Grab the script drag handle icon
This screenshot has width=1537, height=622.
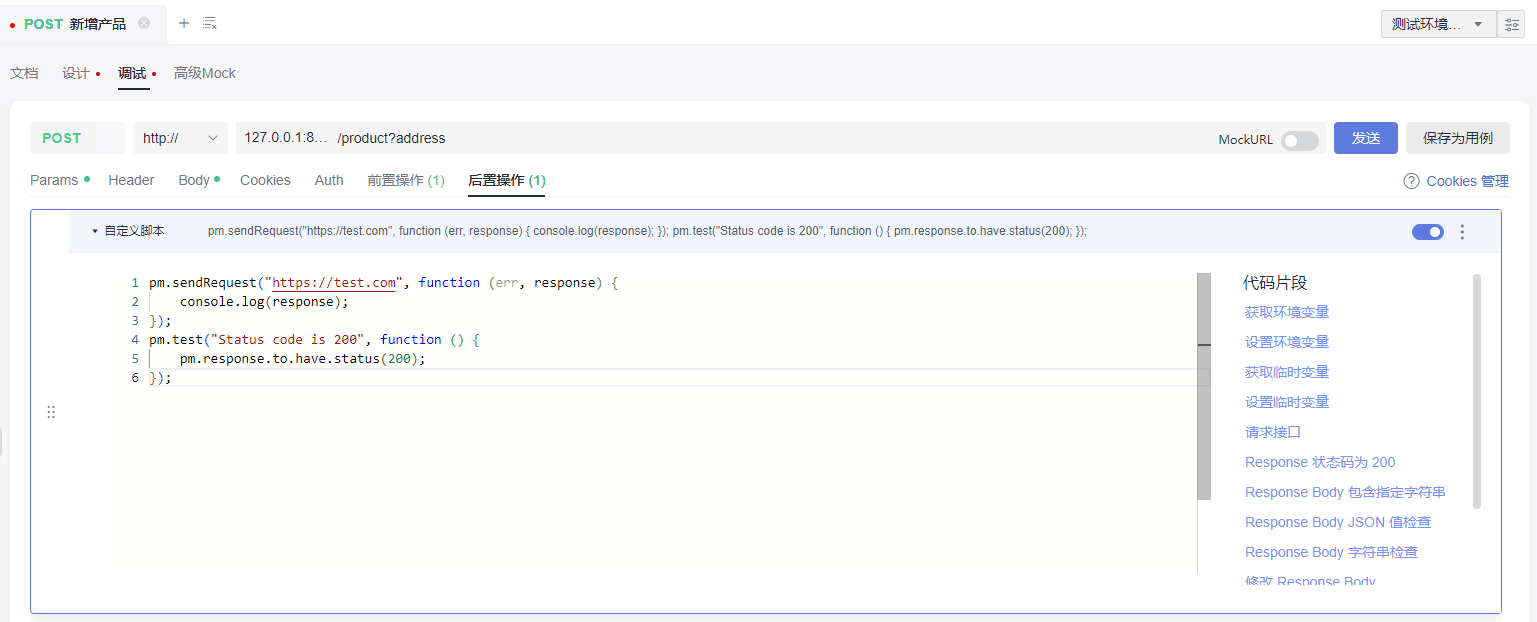click(51, 412)
